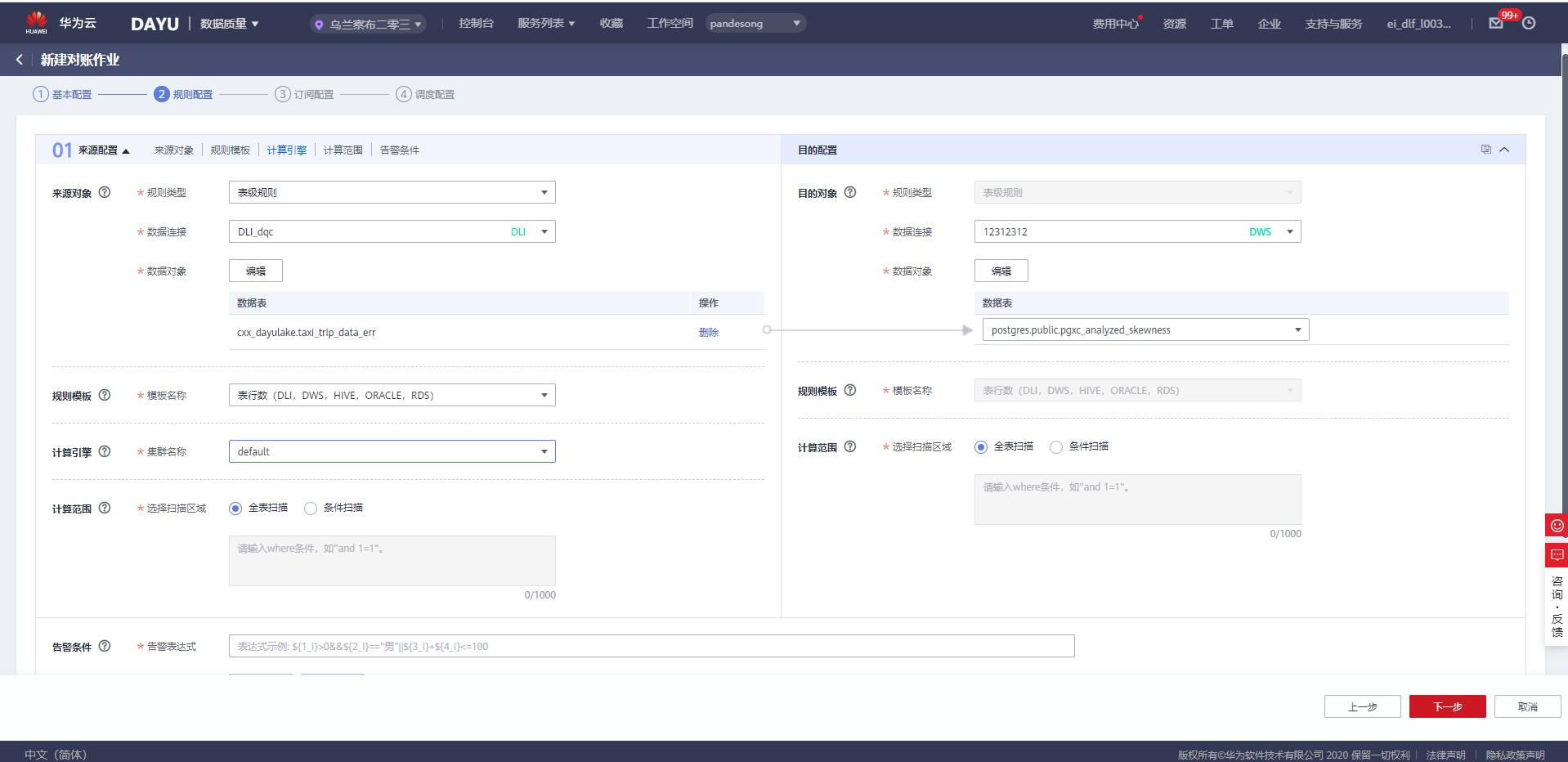Open 隐私政策声明 footer link
Image resolution: width=1568 pixels, height=762 pixels.
click(x=1515, y=755)
